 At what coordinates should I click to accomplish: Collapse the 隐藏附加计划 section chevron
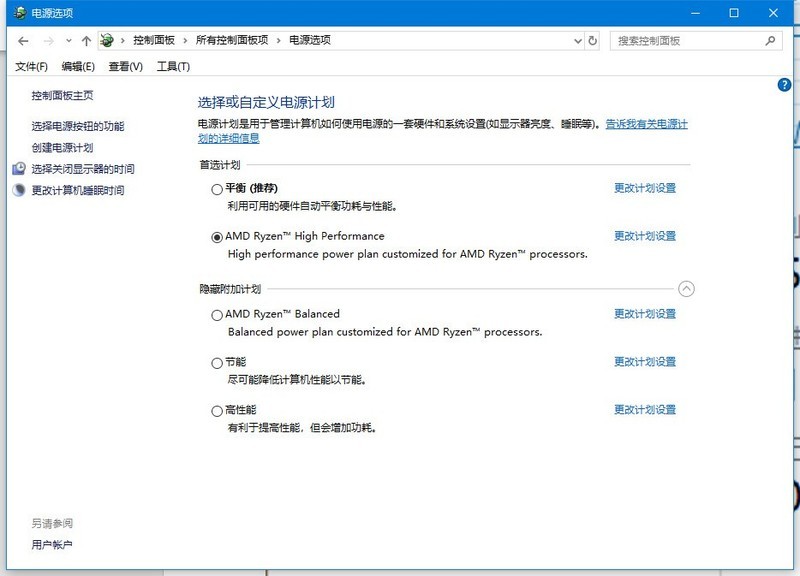687,289
